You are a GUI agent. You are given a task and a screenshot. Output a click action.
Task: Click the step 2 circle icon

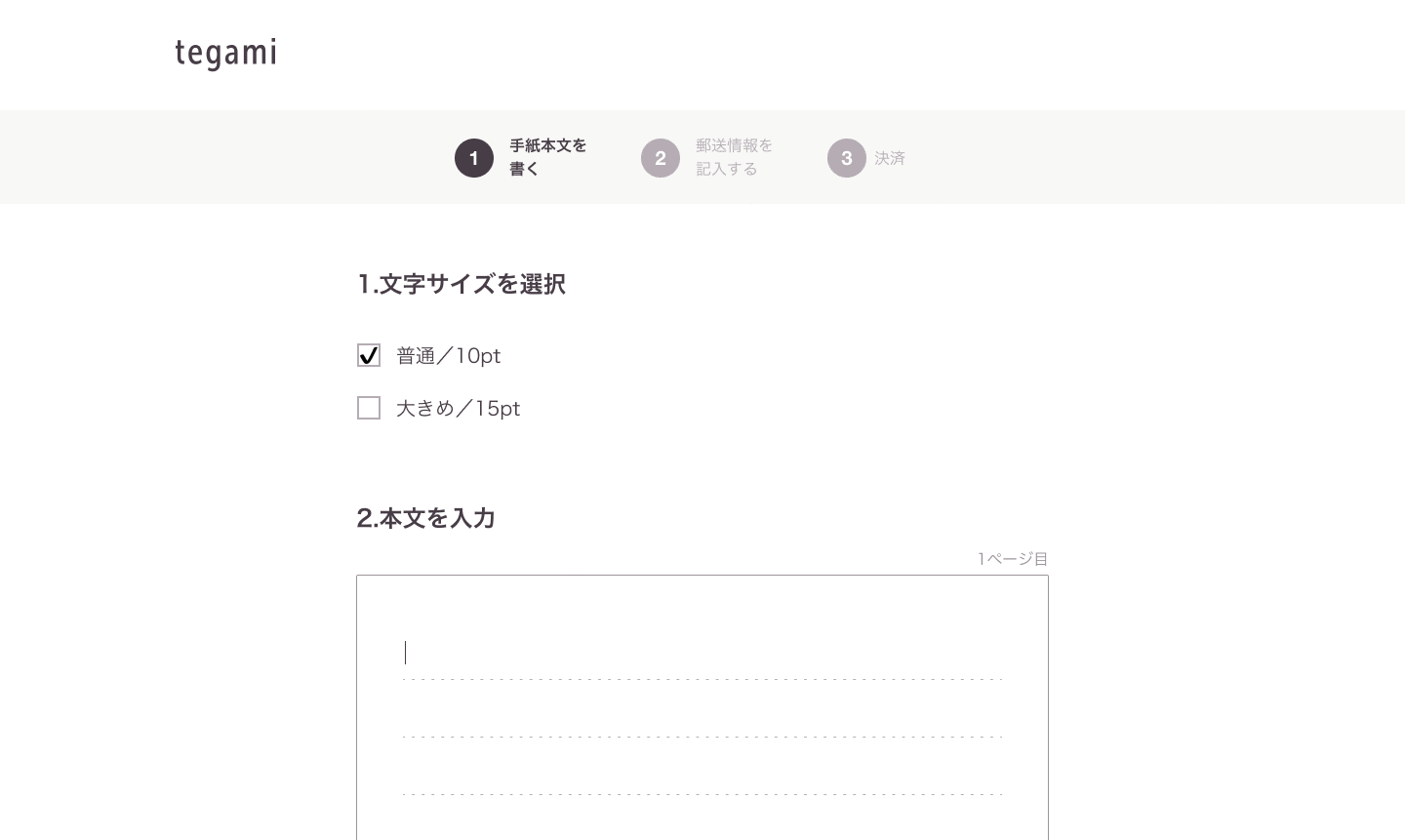pos(661,158)
